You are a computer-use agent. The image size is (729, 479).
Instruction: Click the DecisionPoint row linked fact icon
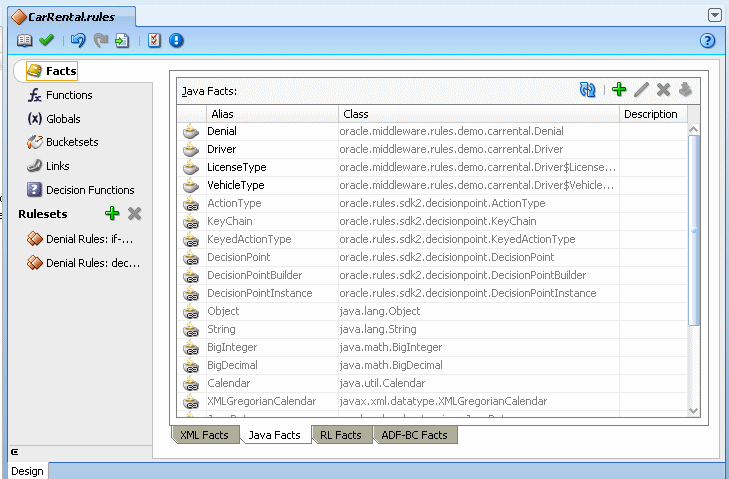point(191,258)
